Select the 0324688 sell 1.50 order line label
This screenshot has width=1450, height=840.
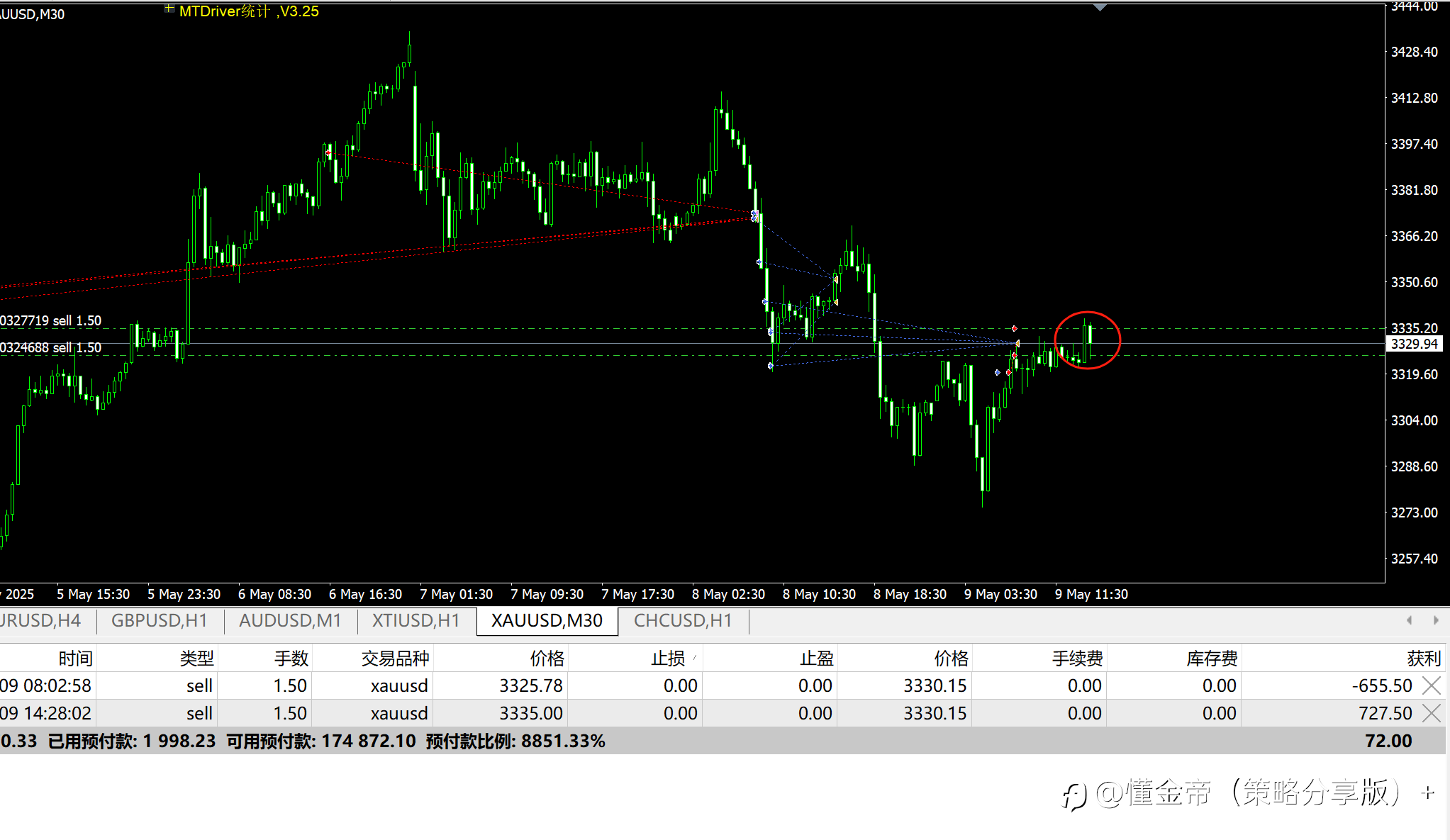[x=50, y=347]
